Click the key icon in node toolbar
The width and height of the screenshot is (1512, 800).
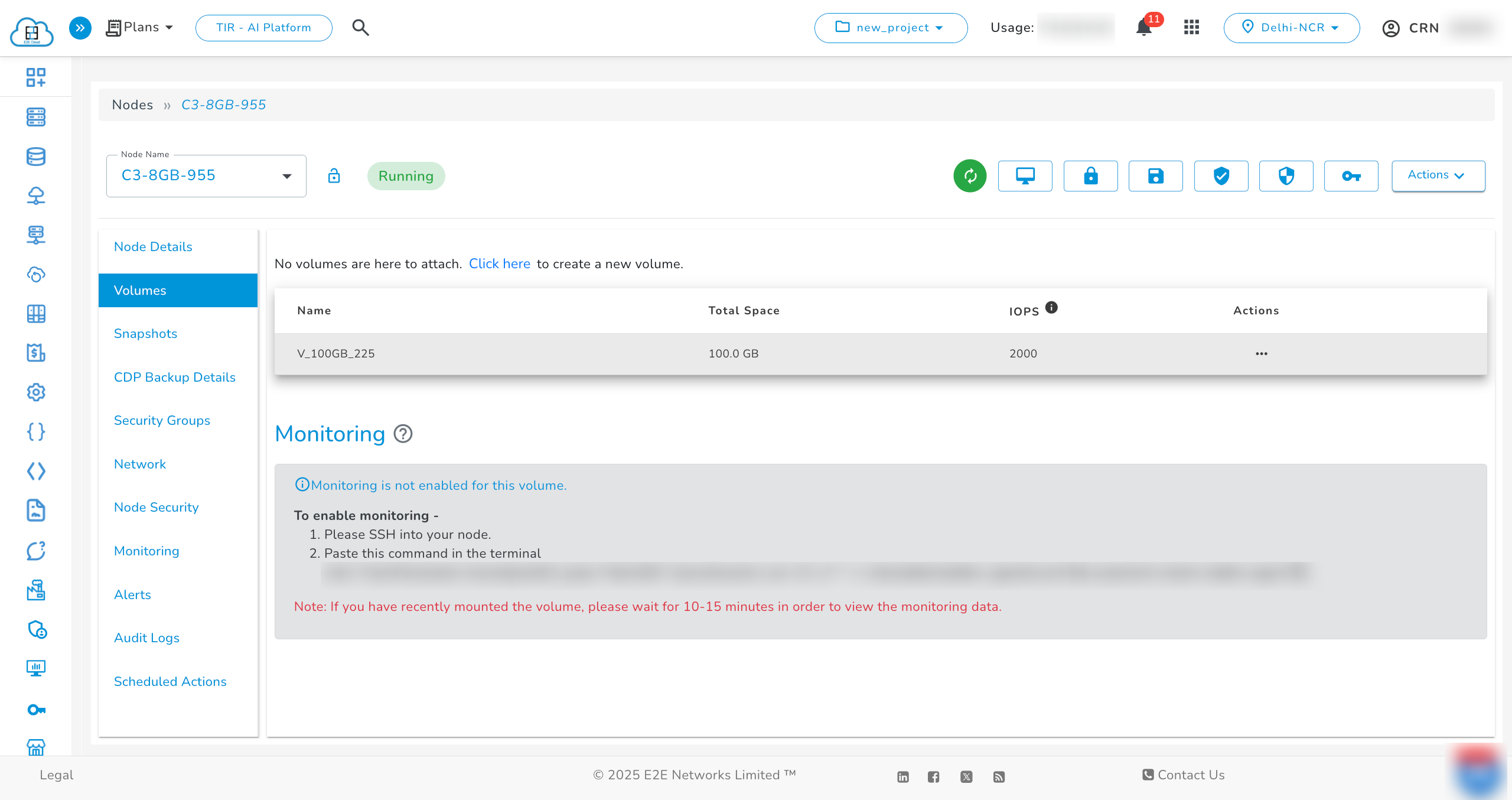[1351, 176]
